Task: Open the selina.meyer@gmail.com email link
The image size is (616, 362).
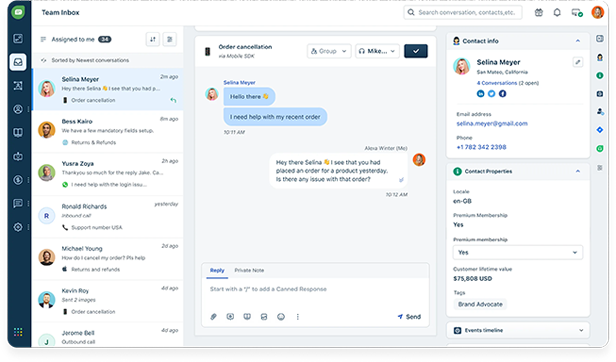Action: (492, 123)
